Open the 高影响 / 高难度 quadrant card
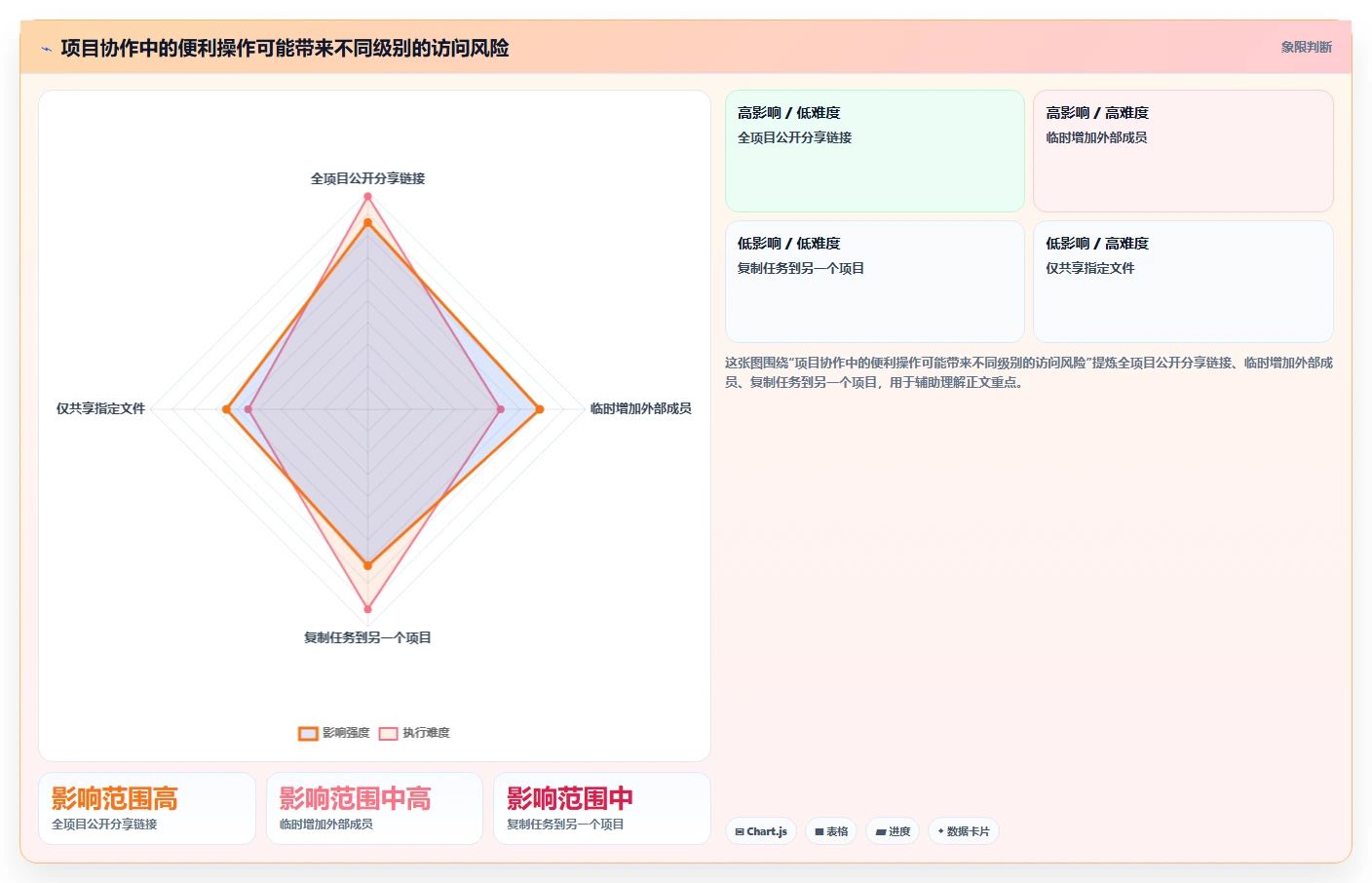 click(x=1183, y=151)
